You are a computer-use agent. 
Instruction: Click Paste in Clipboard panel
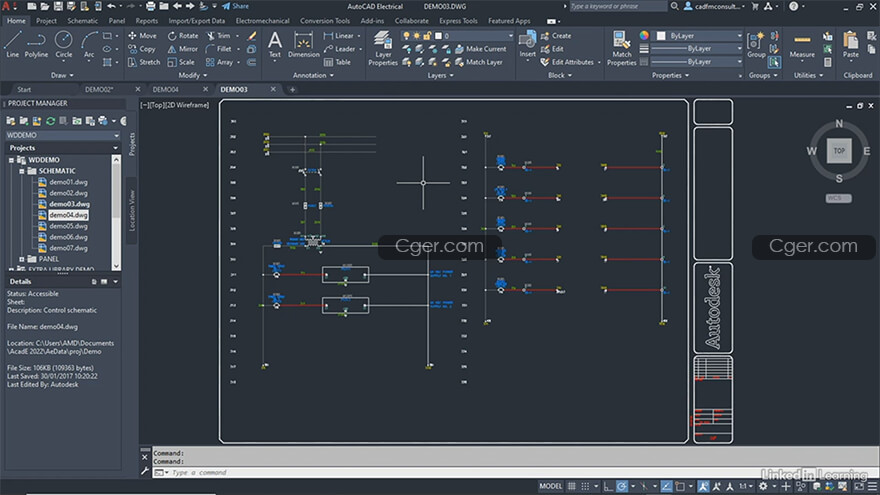850,45
